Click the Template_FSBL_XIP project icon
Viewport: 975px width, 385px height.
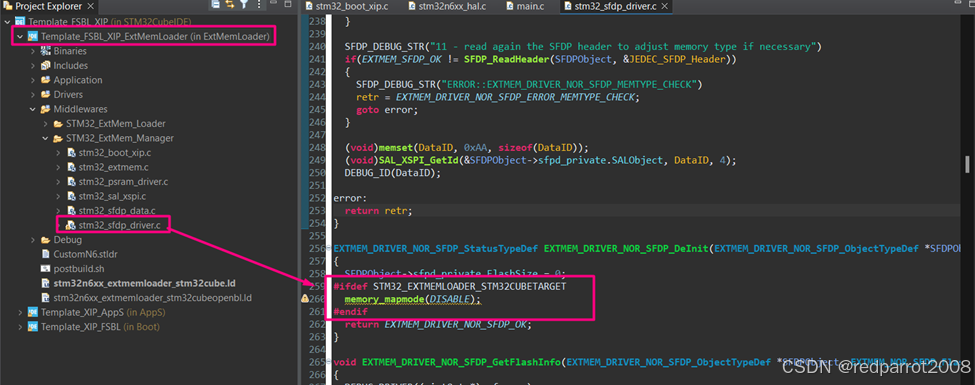20,22
